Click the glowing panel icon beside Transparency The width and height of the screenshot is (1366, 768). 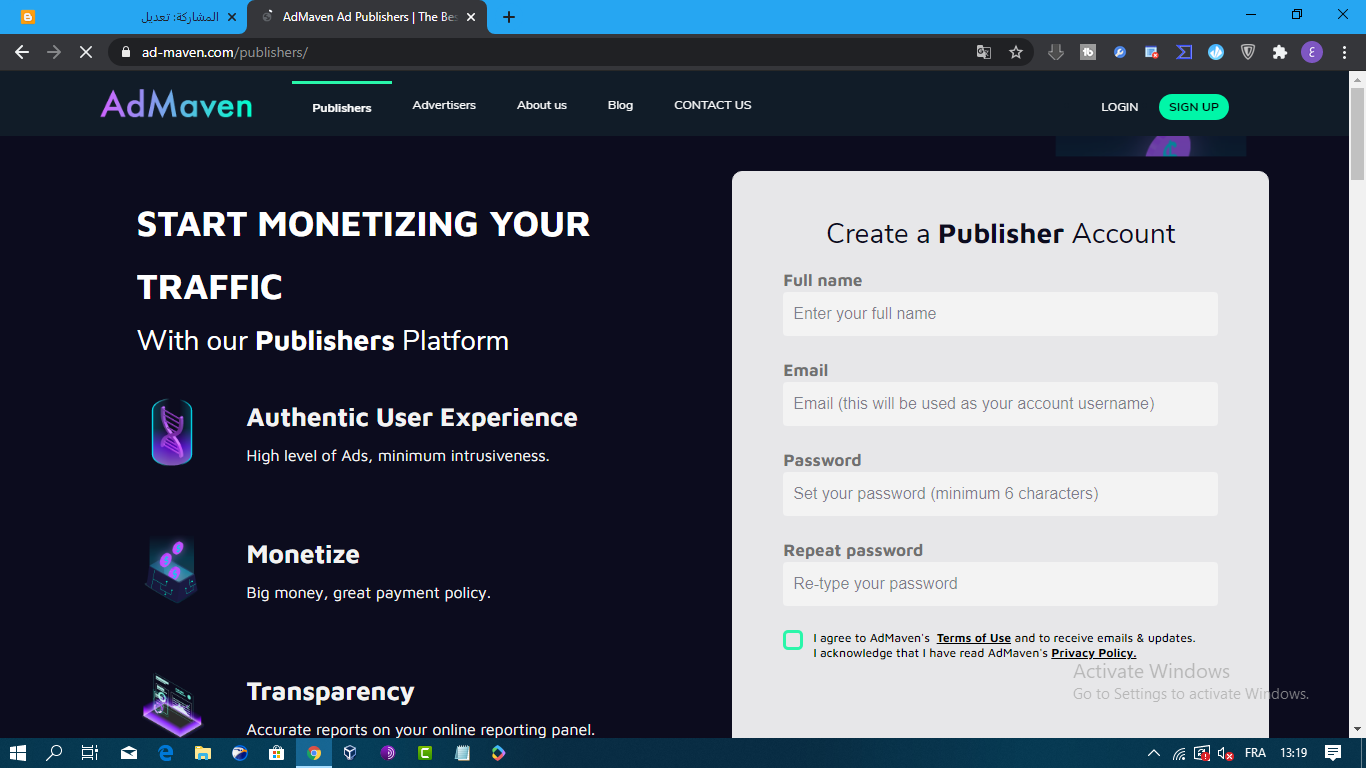pyautogui.click(x=172, y=704)
